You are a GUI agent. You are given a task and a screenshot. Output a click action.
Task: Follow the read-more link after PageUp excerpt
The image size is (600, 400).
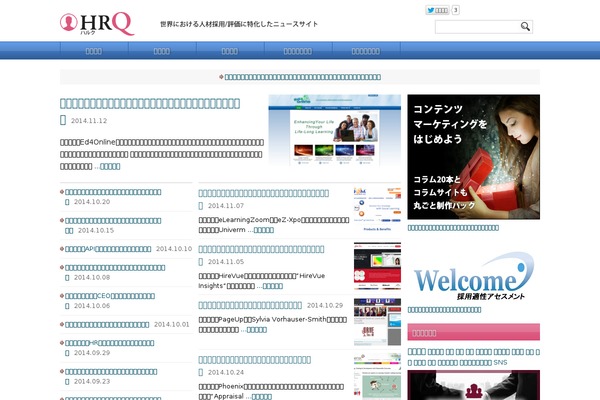(x=257, y=330)
